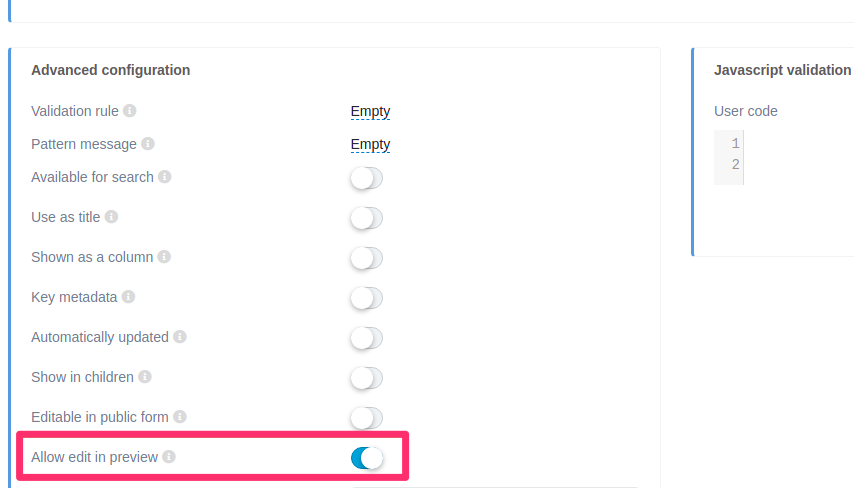Click info icon beside Key metadata
This screenshot has height=488, width=854.
click(128, 297)
